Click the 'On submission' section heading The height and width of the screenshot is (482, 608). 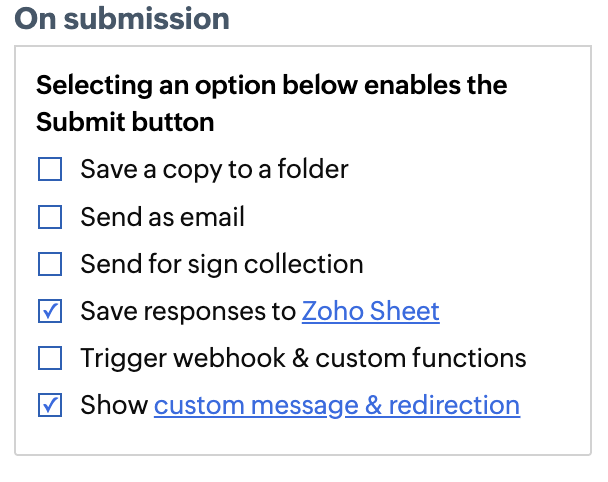[122, 18]
